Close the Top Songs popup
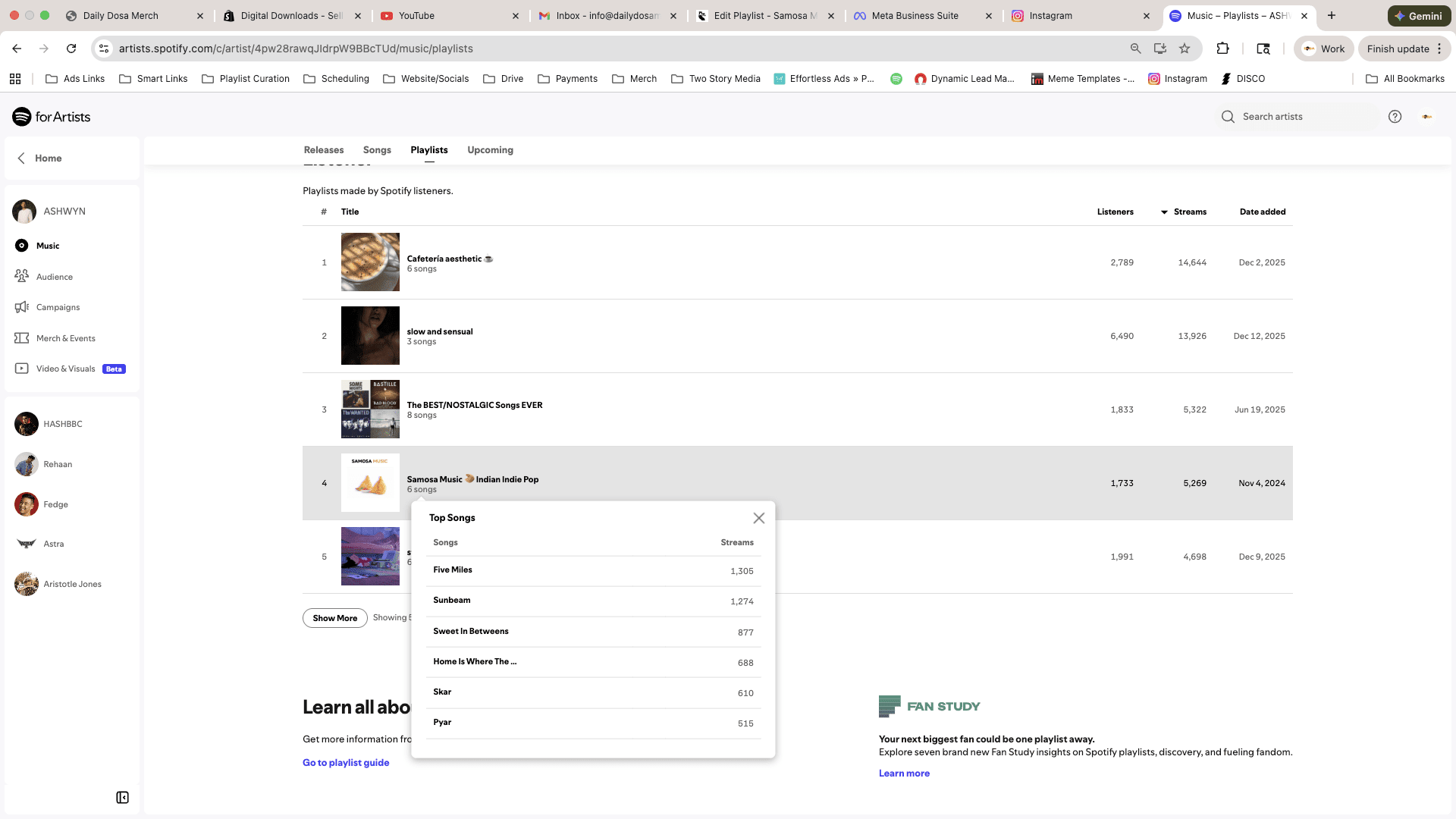The image size is (1456, 819). coord(758,518)
